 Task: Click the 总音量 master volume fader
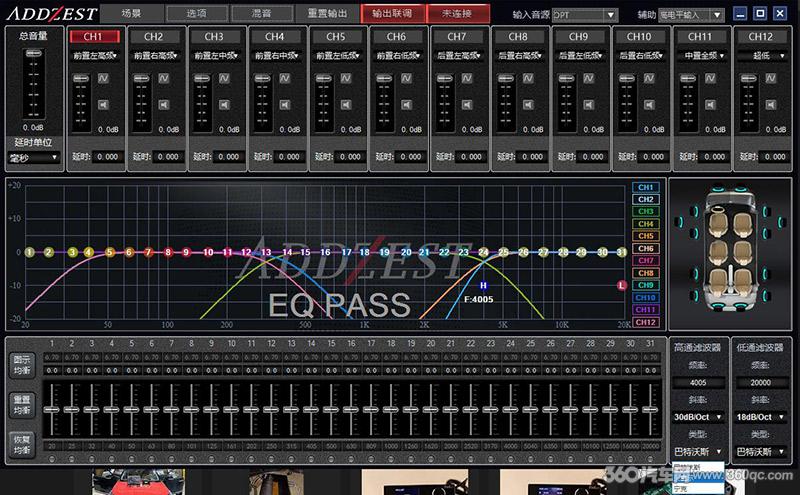(34, 54)
